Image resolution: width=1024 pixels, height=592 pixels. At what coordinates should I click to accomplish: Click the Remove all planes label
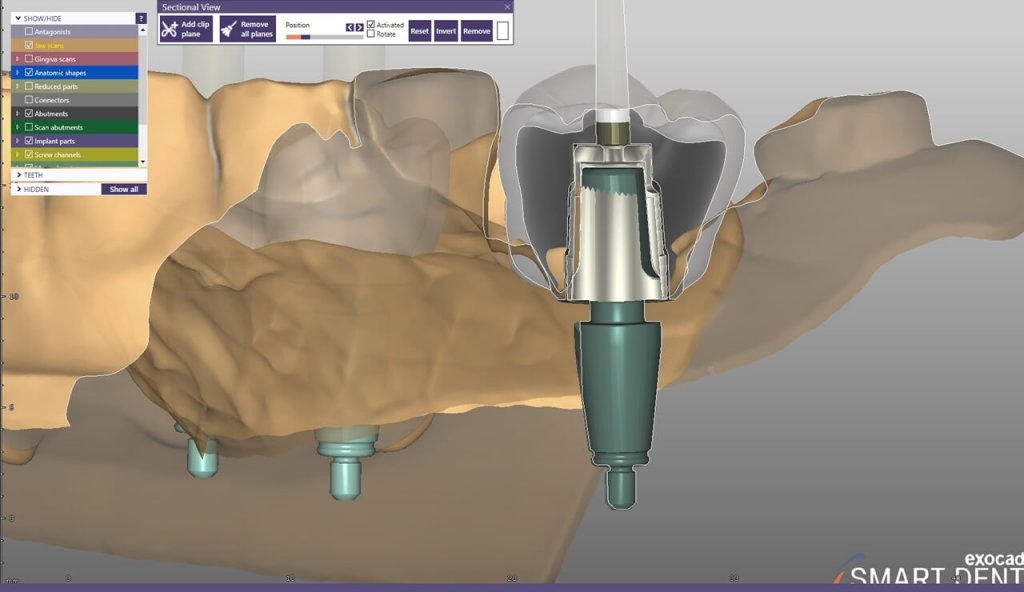pyautogui.click(x=256, y=29)
